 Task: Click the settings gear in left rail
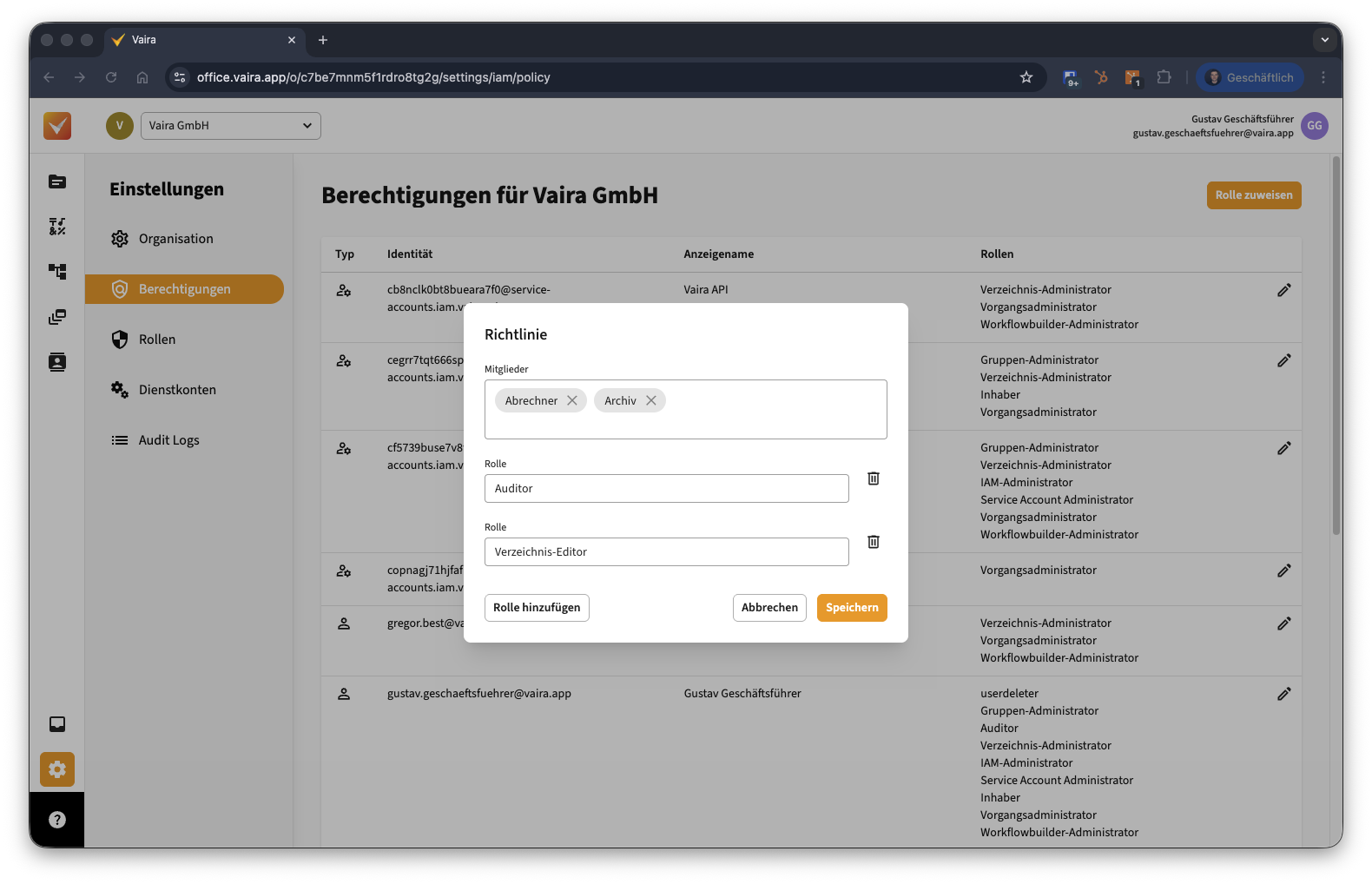click(57, 769)
